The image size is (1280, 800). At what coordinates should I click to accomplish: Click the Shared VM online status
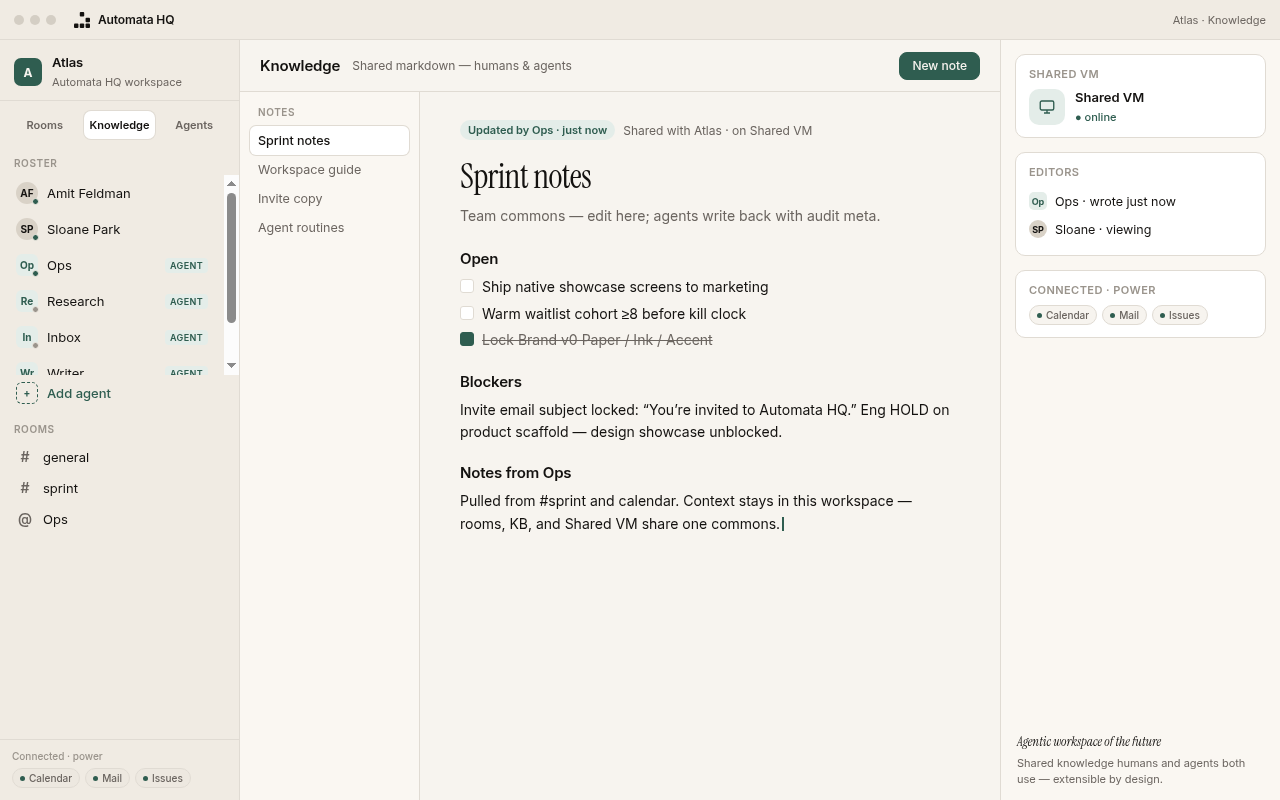(1096, 117)
